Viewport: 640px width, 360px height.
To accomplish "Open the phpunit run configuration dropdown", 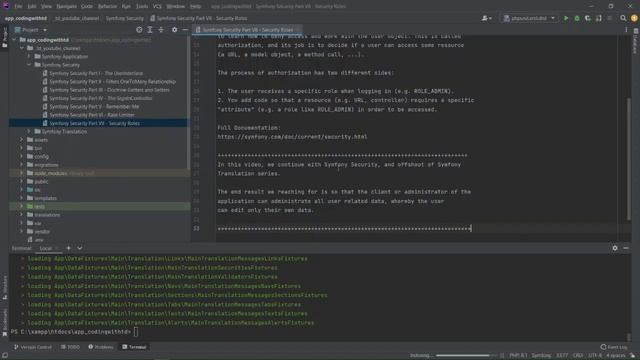I will [x=529, y=18].
